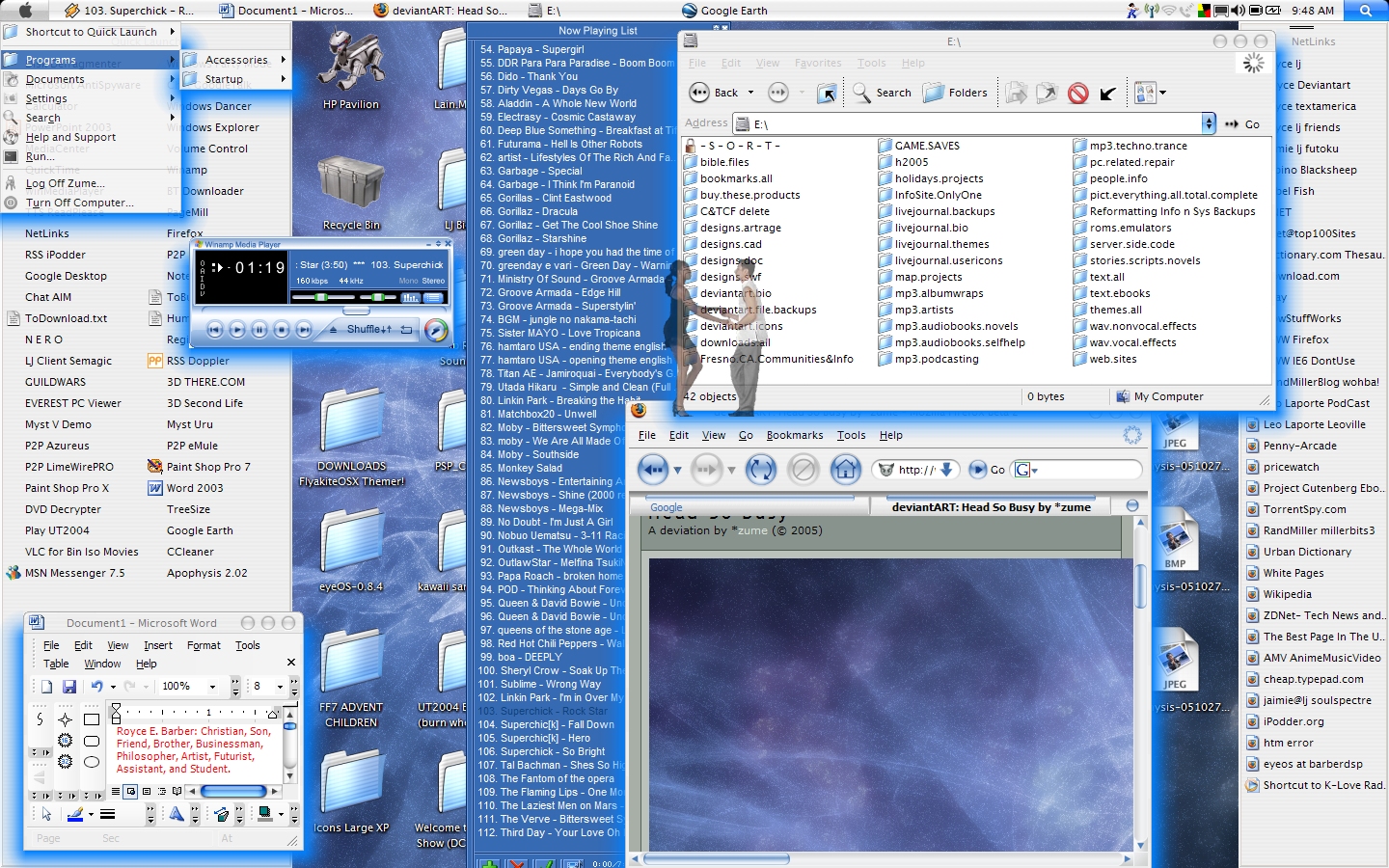This screenshot has height=868, width=1389.
Task: Click Back button in E:\ Explorer
Action: tap(715, 93)
